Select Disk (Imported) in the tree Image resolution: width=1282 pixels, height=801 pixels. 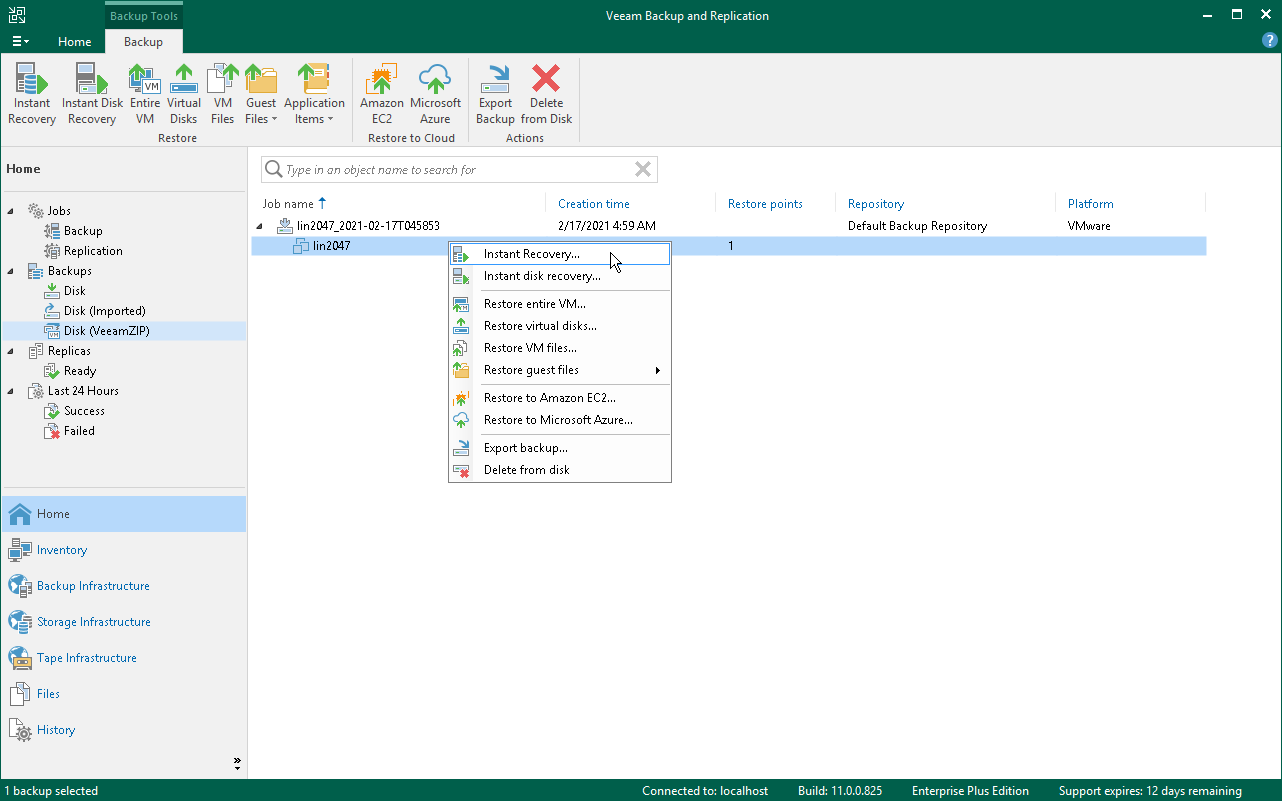(104, 311)
